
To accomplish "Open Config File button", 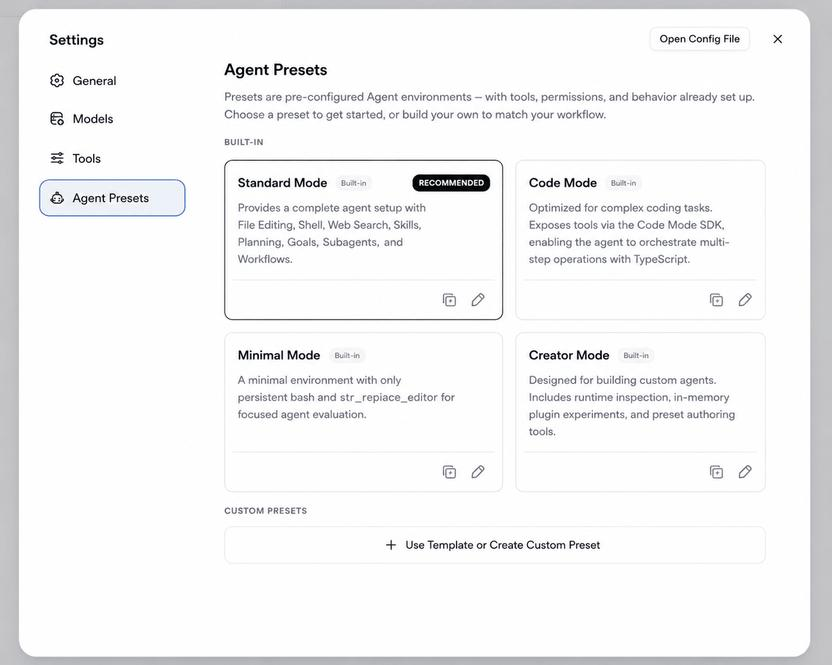I will 699,39.
